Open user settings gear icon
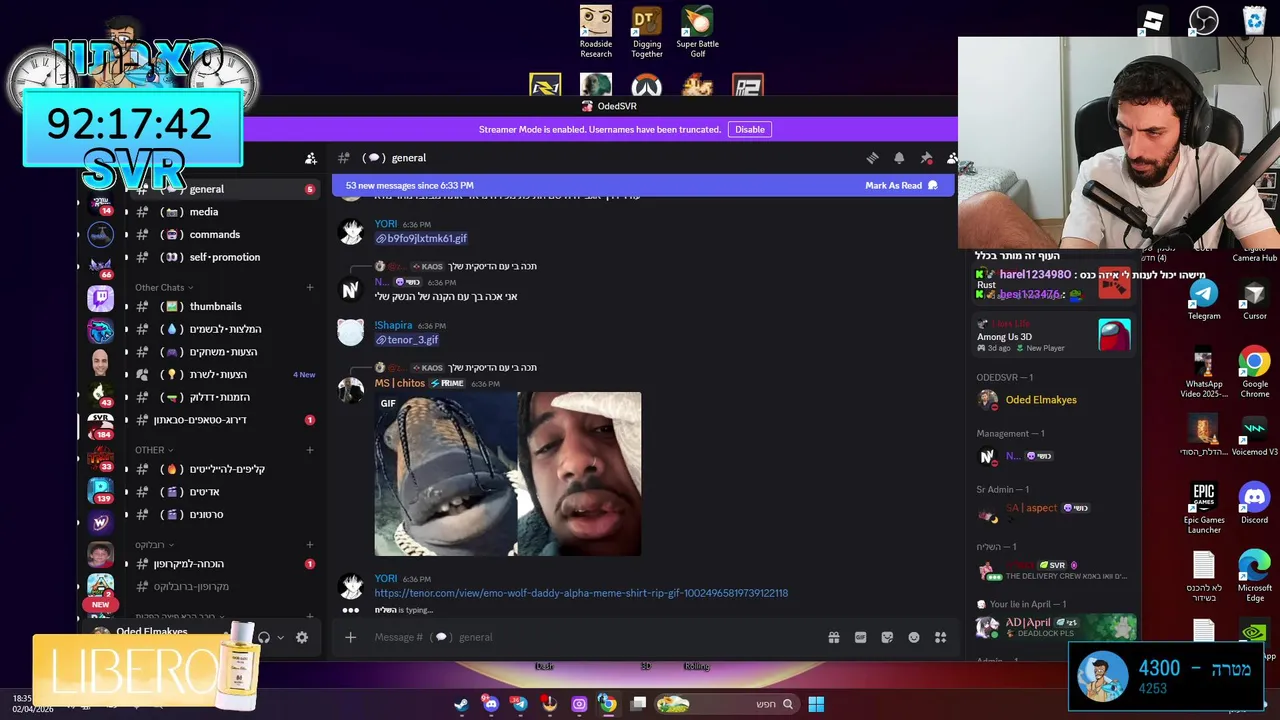Image resolution: width=1280 pixels, height=720 pixels. point(302,637)
